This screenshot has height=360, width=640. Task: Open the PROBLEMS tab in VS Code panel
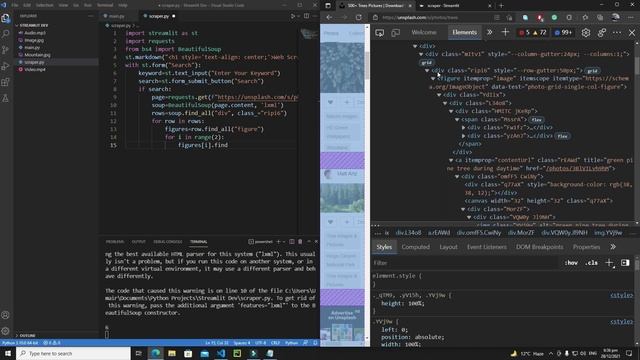115,242
